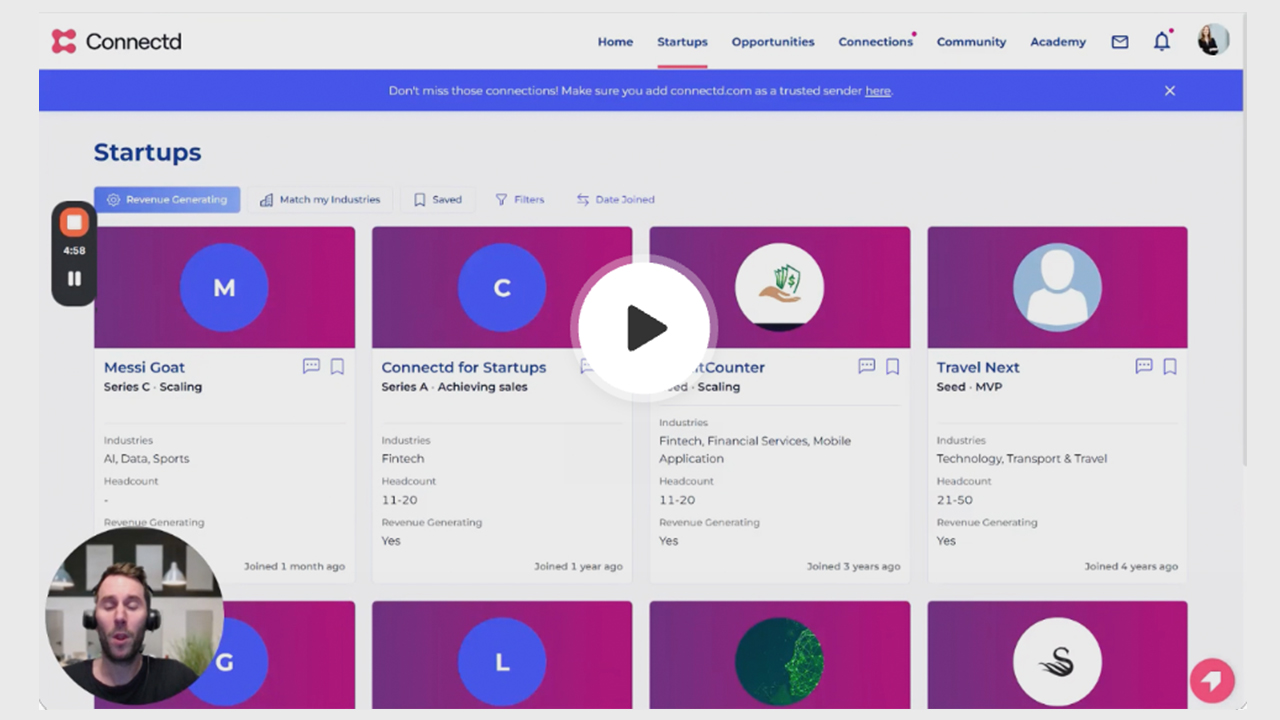The height and width of the screenshot is (720, 1280).
Task: Select 'Joined 1 year ago' text
Action: click(x=578, y=566)
